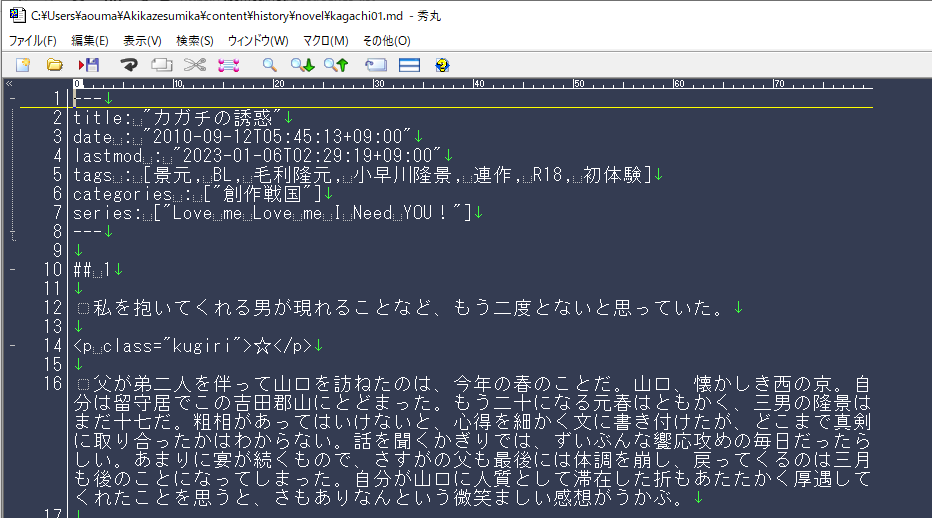Image resolution: width=932 pixels, height=518 pixels.
Task: Open the 検索(S) menu
Action: 194,41
